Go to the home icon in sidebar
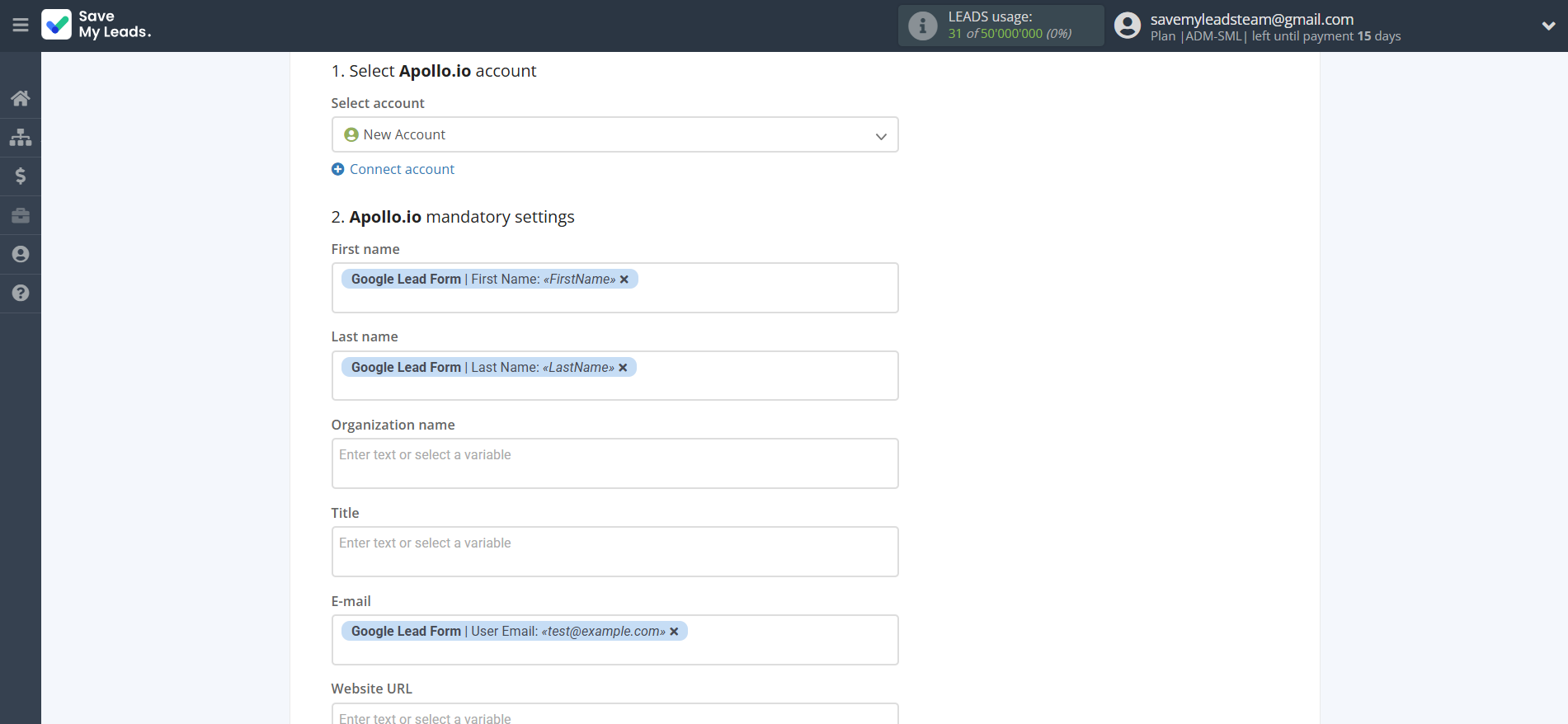 21,98
